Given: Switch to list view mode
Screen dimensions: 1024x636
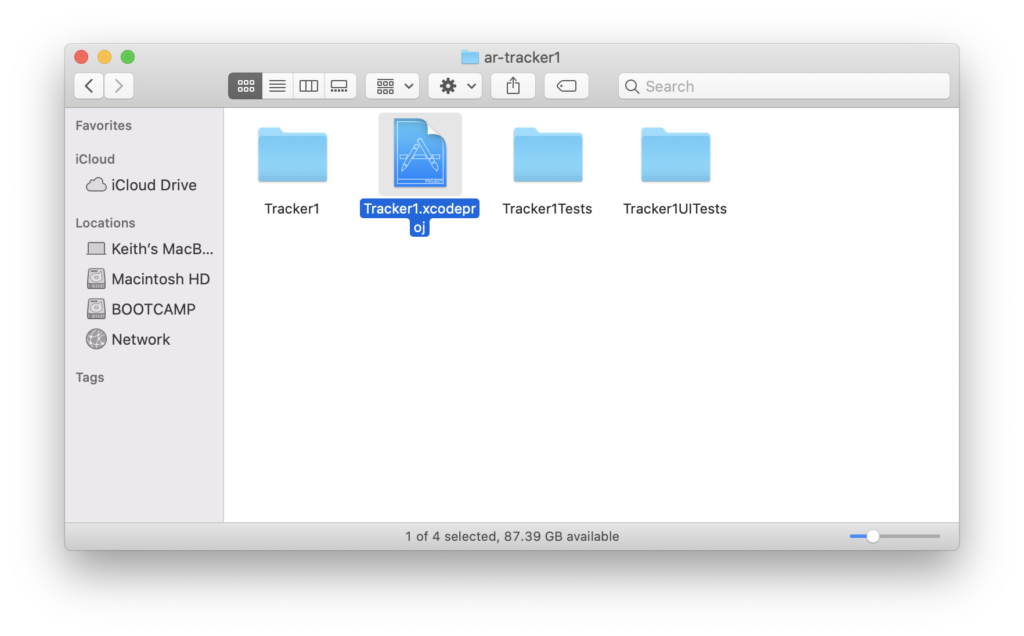Looking at the screenshot, I should (x=277, y=86).
